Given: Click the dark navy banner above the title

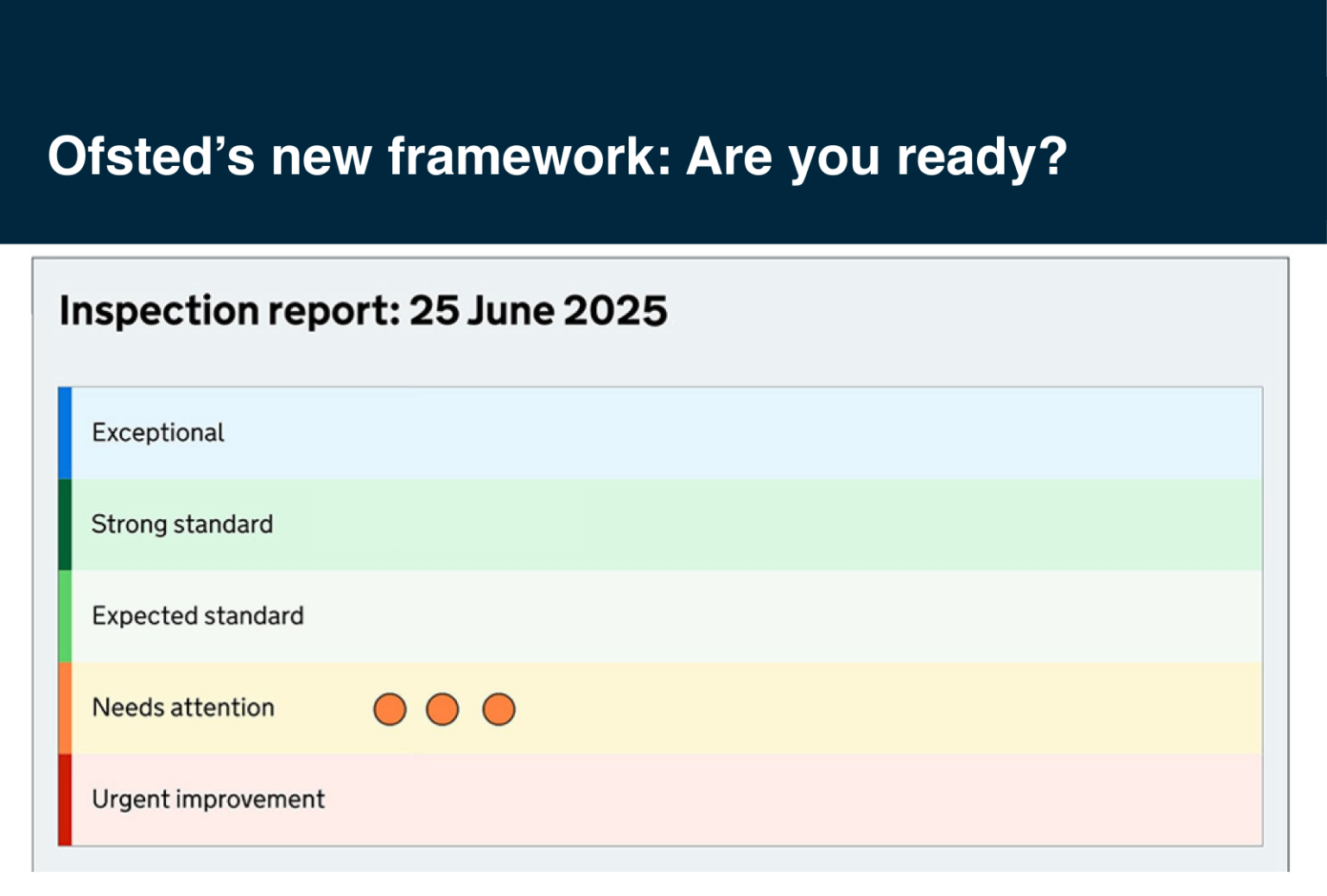Looking at the screenshot, I should pos(663,52).
